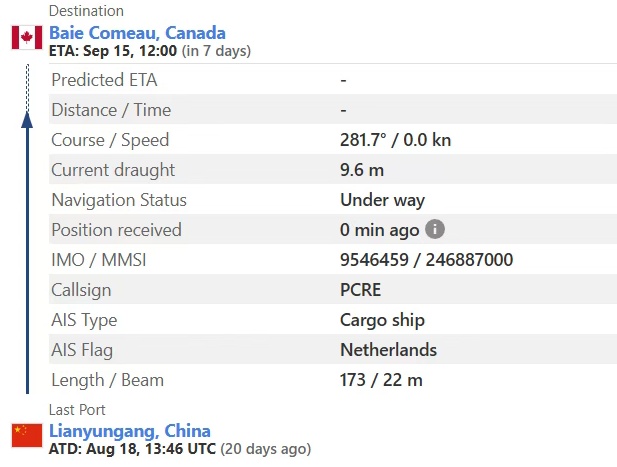The image size is (617, 467).
Task: Click the Current draught value 9.6 m
Action: [362, 170]
